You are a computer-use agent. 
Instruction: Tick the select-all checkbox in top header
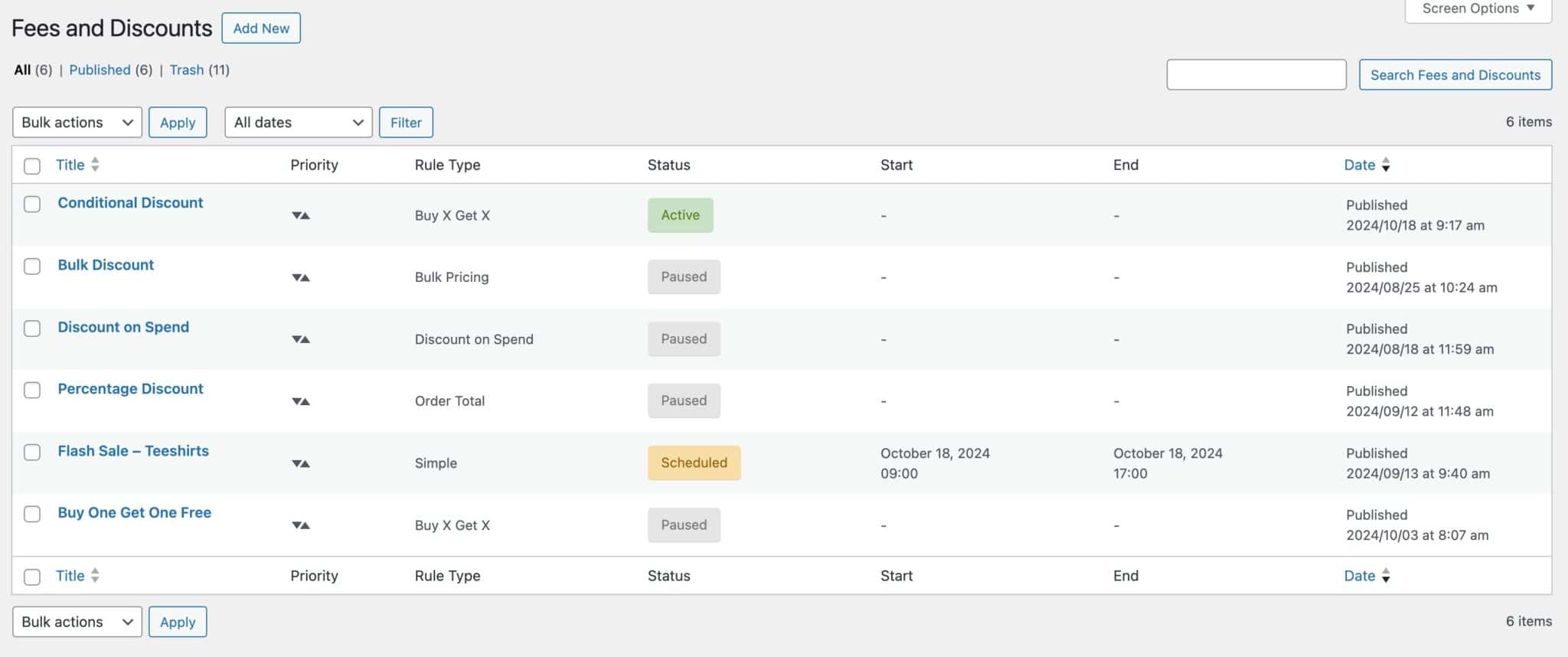tap(32, 166)
